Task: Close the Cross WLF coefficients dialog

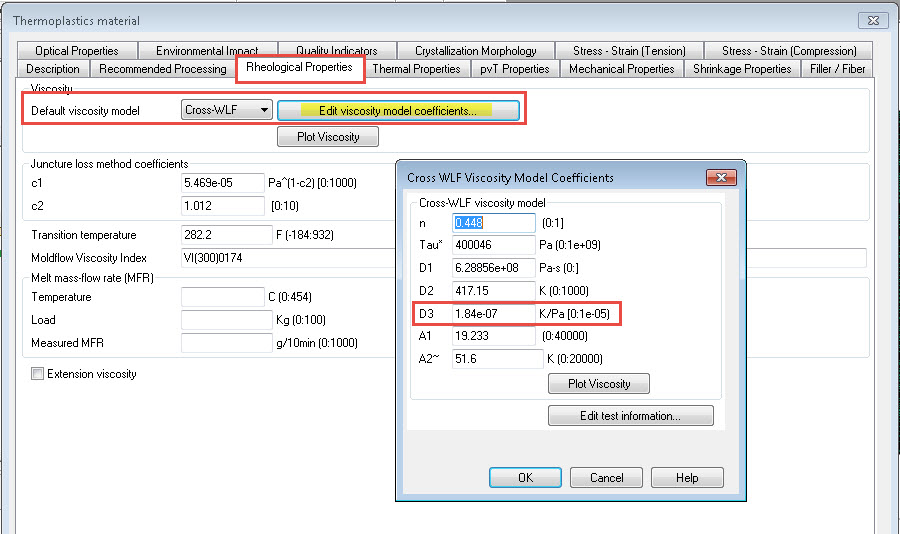Action: [721, 177]
